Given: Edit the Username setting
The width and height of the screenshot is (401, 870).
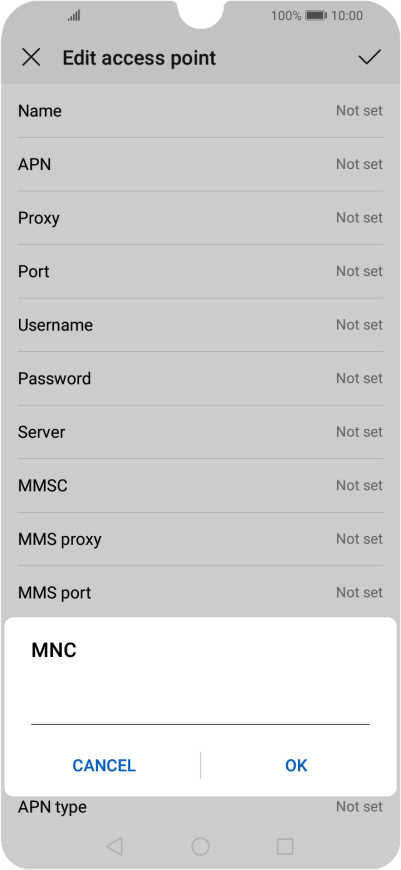Looking at the screenshot, I should click(x=200, y=325).
